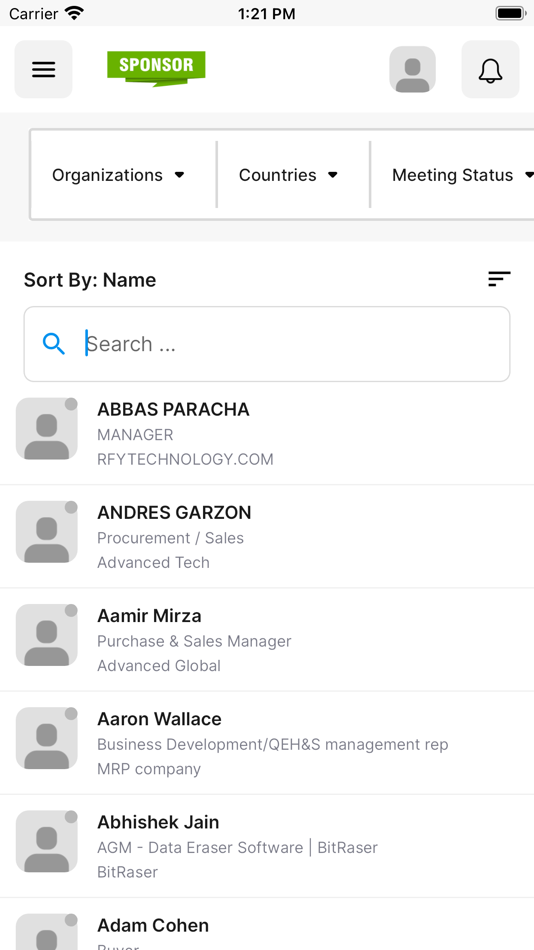Image resolution: width=534 pixels, height=950 pixels.
Task: Open the sort order icon
Action: [499, 279]
